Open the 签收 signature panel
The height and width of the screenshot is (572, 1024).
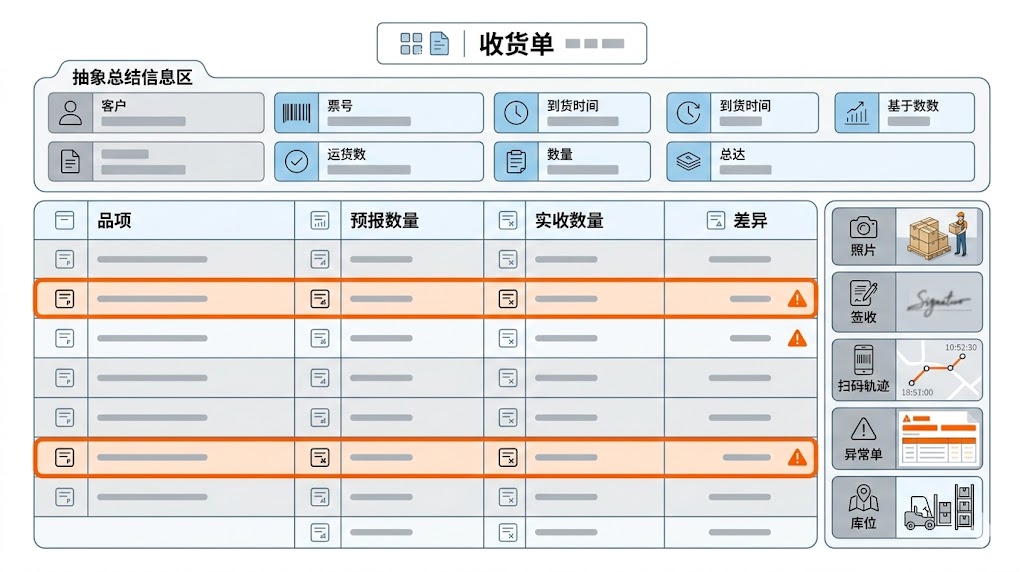(x=863, y=302)
